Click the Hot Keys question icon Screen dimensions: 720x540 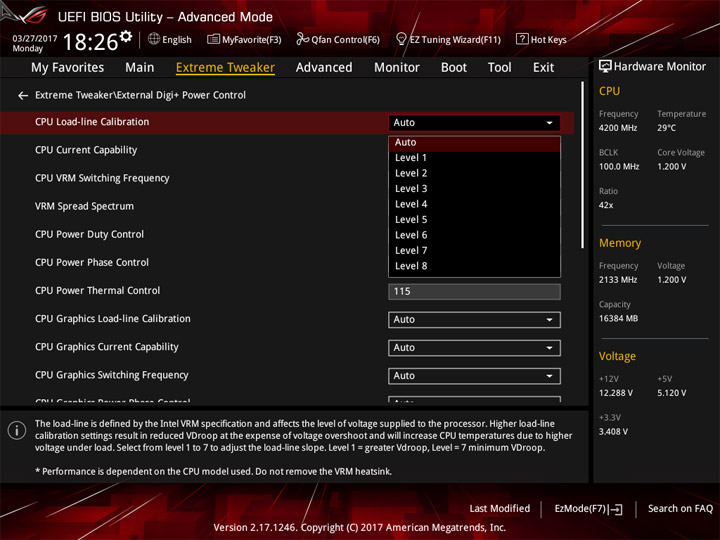[522, 39]
